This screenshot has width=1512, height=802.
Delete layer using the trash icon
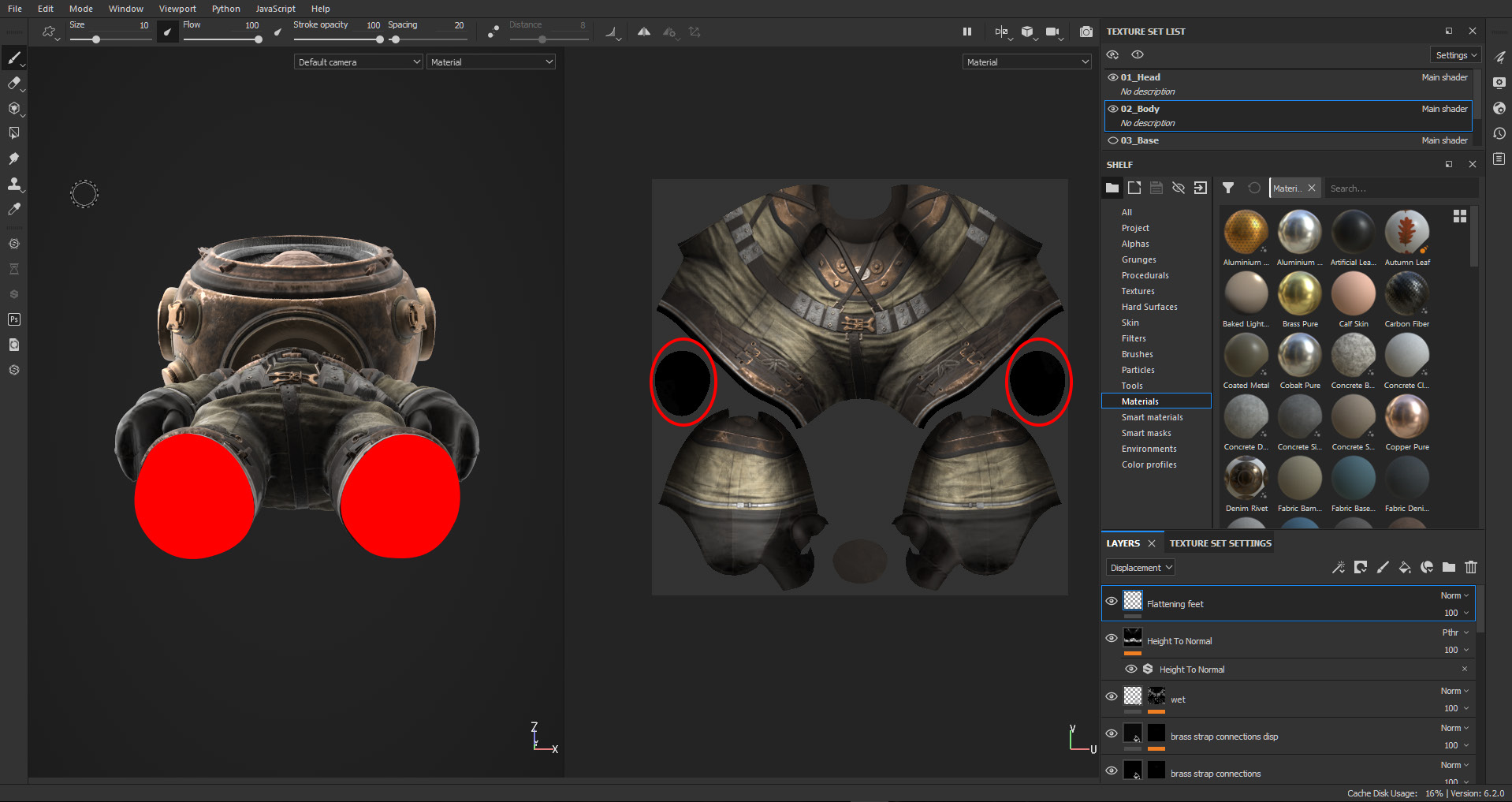[x=1470, y=567]
